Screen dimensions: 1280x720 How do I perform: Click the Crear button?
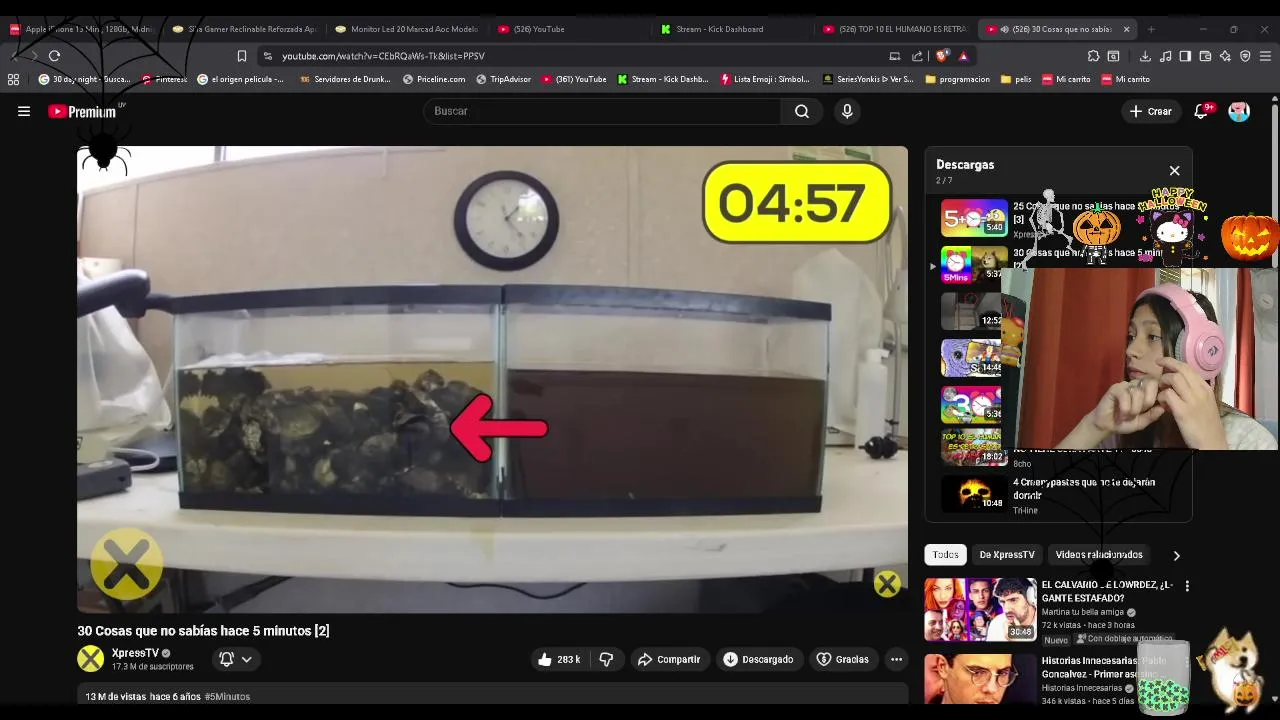tap(1151, 111)
